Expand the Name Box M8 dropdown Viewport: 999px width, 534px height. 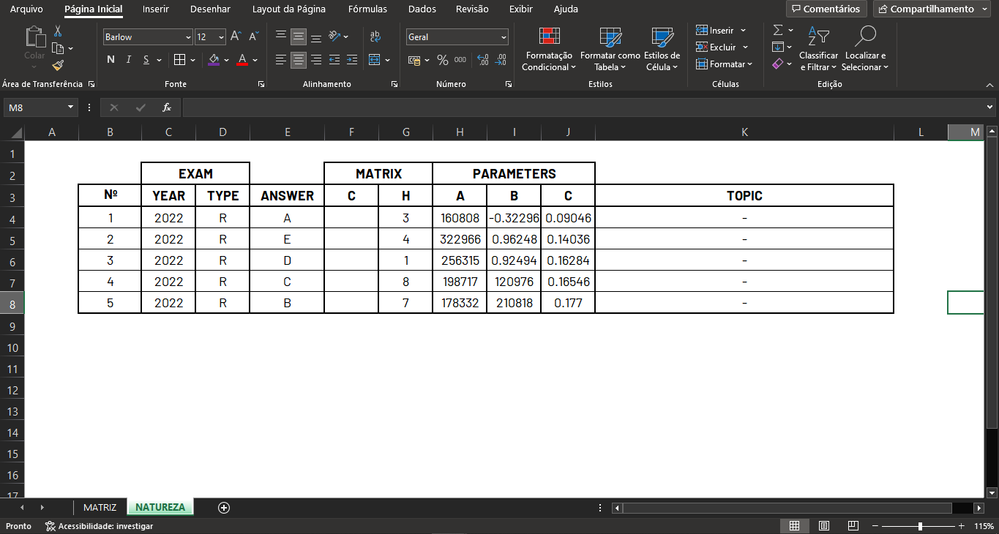(x=70, y=108)
